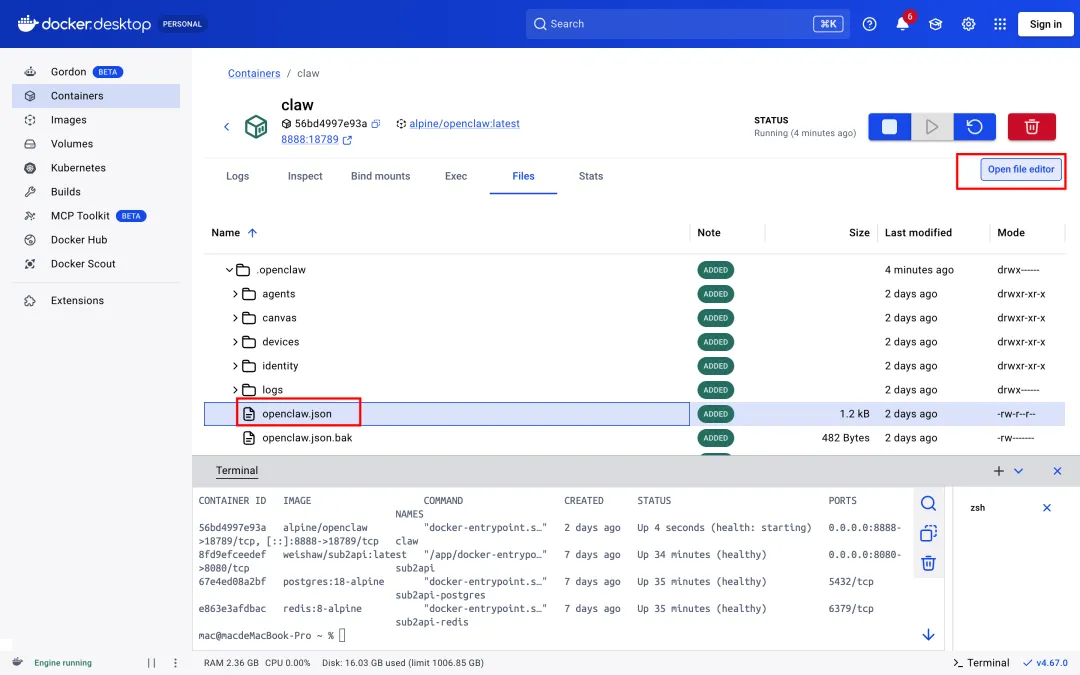Viewport: 1080px width, 675px height.
Task: Open the notifications bell
Action: pyautogui.click(x=902, y=24)
